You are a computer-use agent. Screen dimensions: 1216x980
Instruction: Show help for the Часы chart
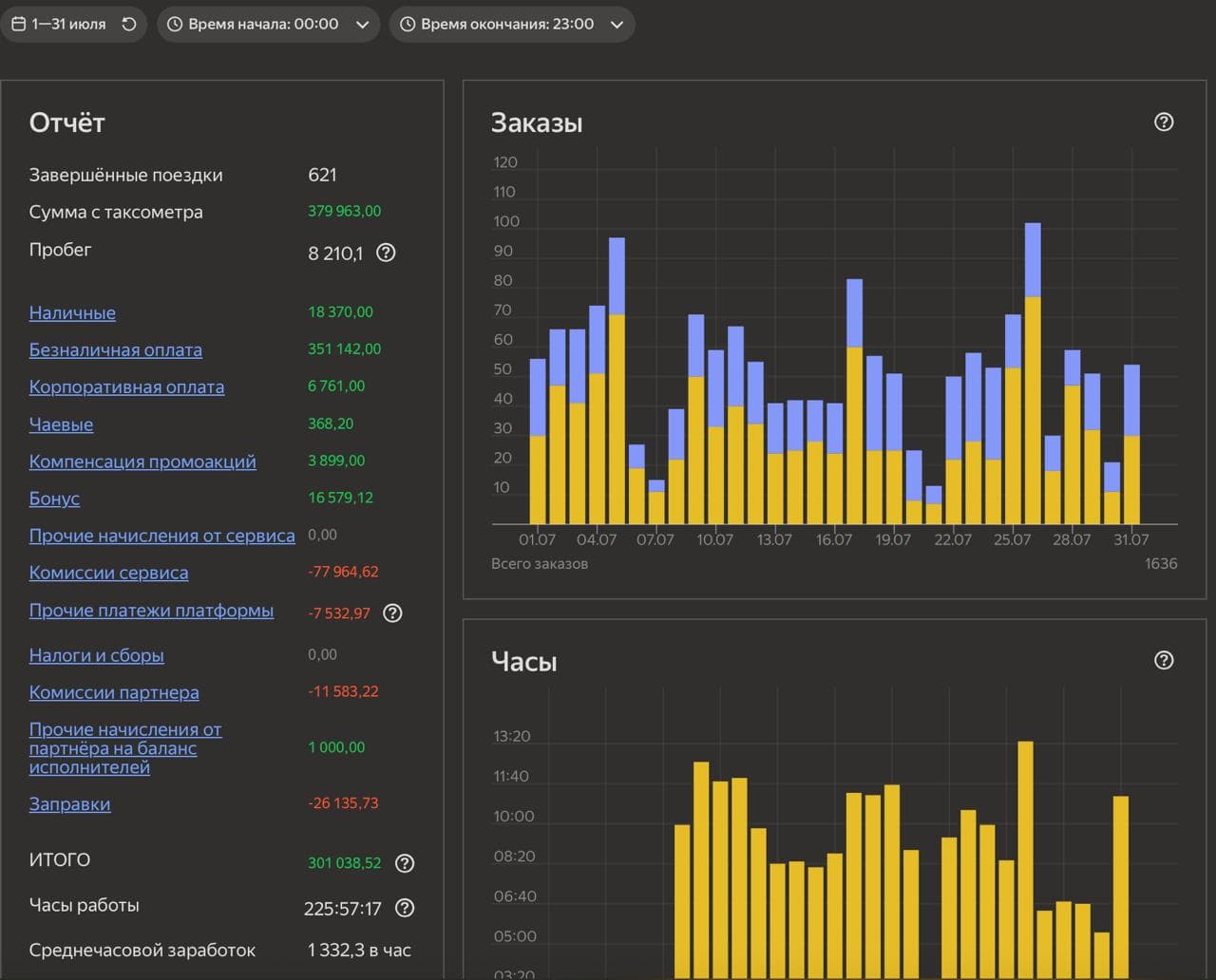point(1164,660)
